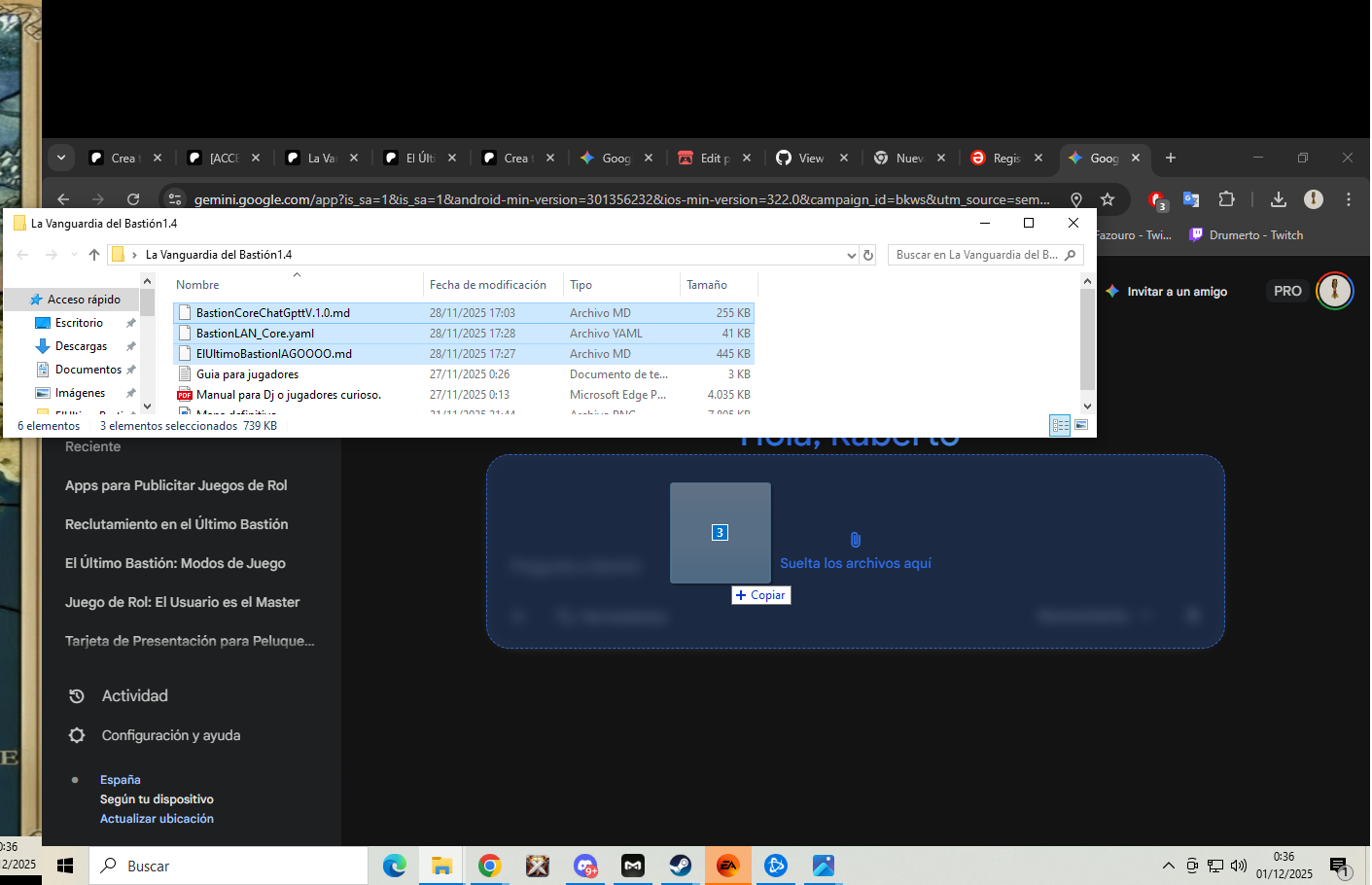Reload the Gemini page in Chrome
The width and height of the screenshot is (1372, 885).
pyautogui.click(x=133, y=199)
